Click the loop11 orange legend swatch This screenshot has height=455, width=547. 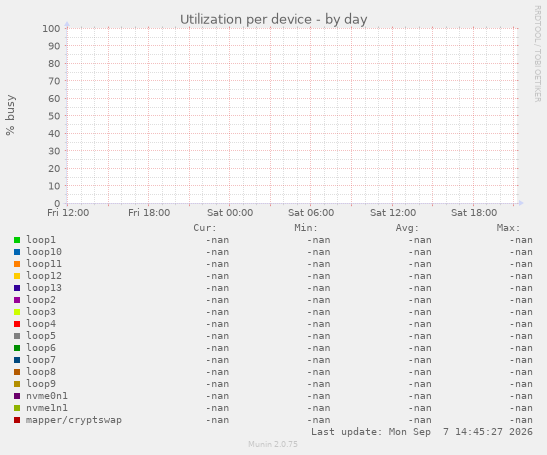[x=17, y=264]
